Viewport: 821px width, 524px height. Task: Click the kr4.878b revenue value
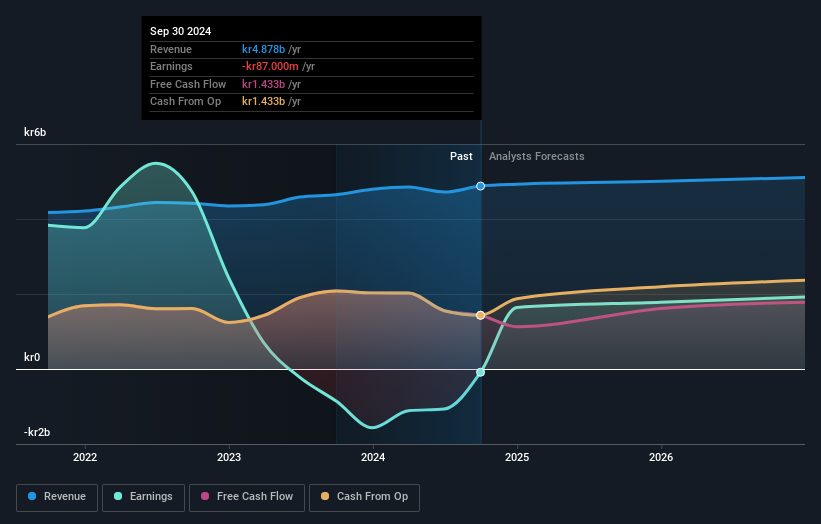263,49
